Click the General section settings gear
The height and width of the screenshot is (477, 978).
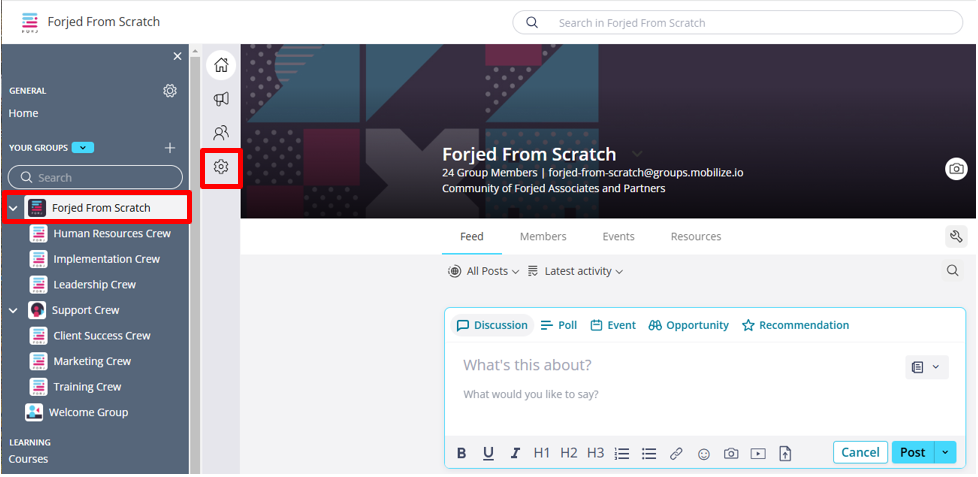click(170, 91)
